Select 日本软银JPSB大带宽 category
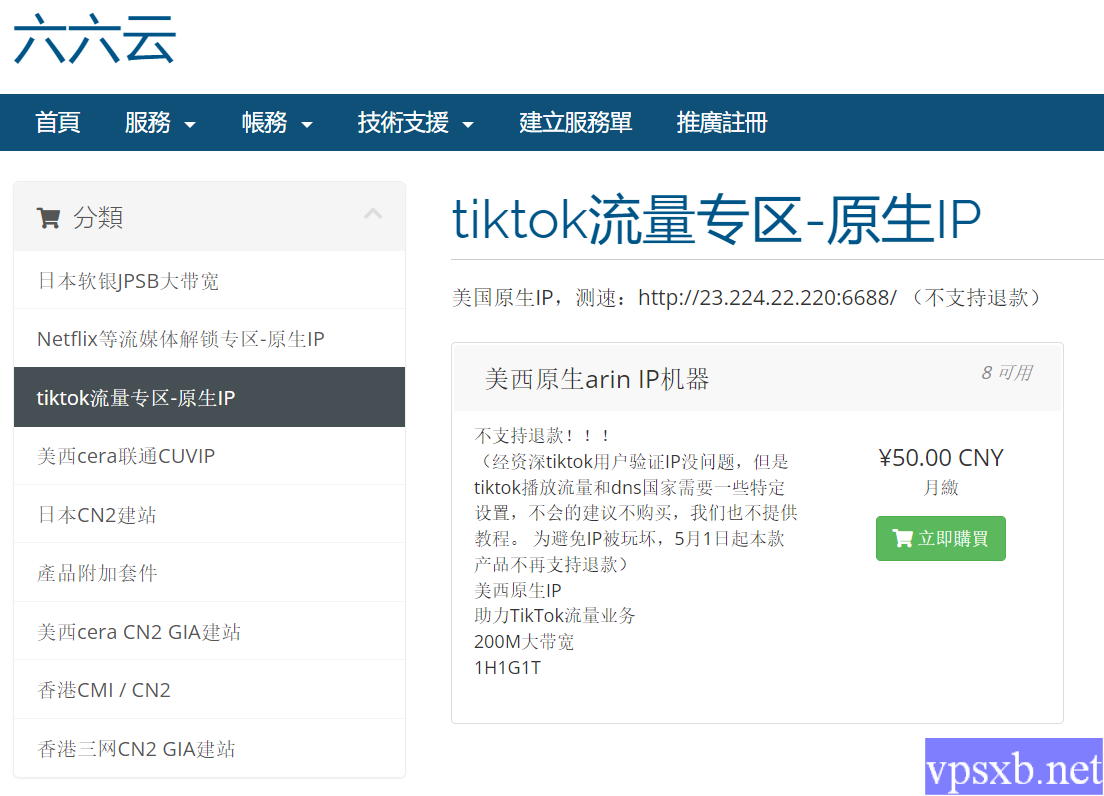 128,281
